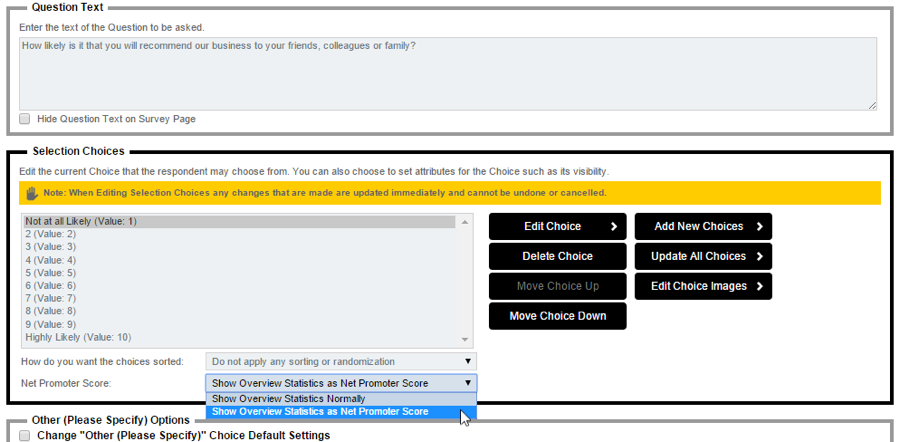Image resolution: width=900 pixels, height=442 pixels.
Task: Choose Show Overview Statistics as Net Promoter Score
Action: pyautogui.click(x=320, y=412)
